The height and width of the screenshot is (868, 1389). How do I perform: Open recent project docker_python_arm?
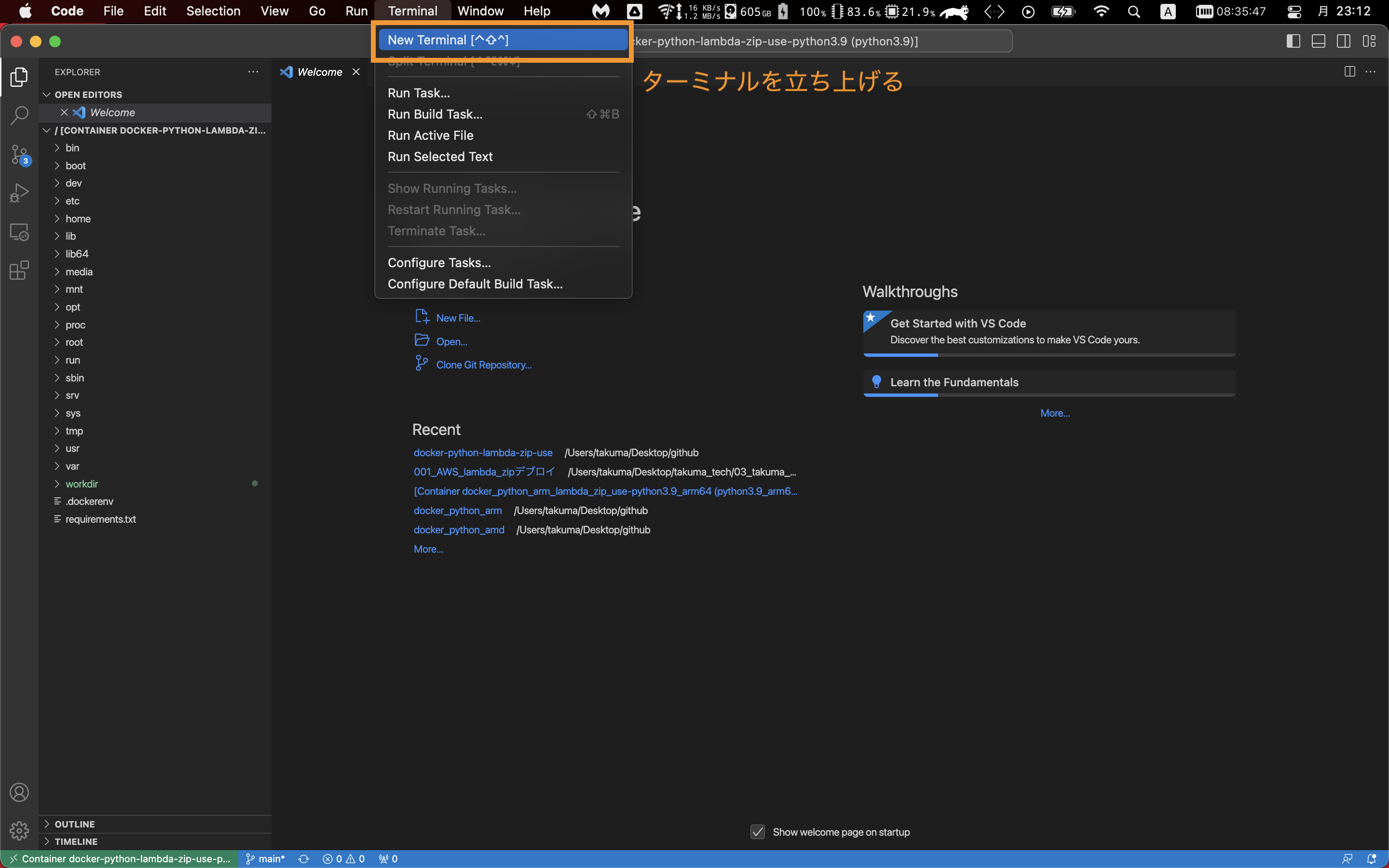coord(457,510)
